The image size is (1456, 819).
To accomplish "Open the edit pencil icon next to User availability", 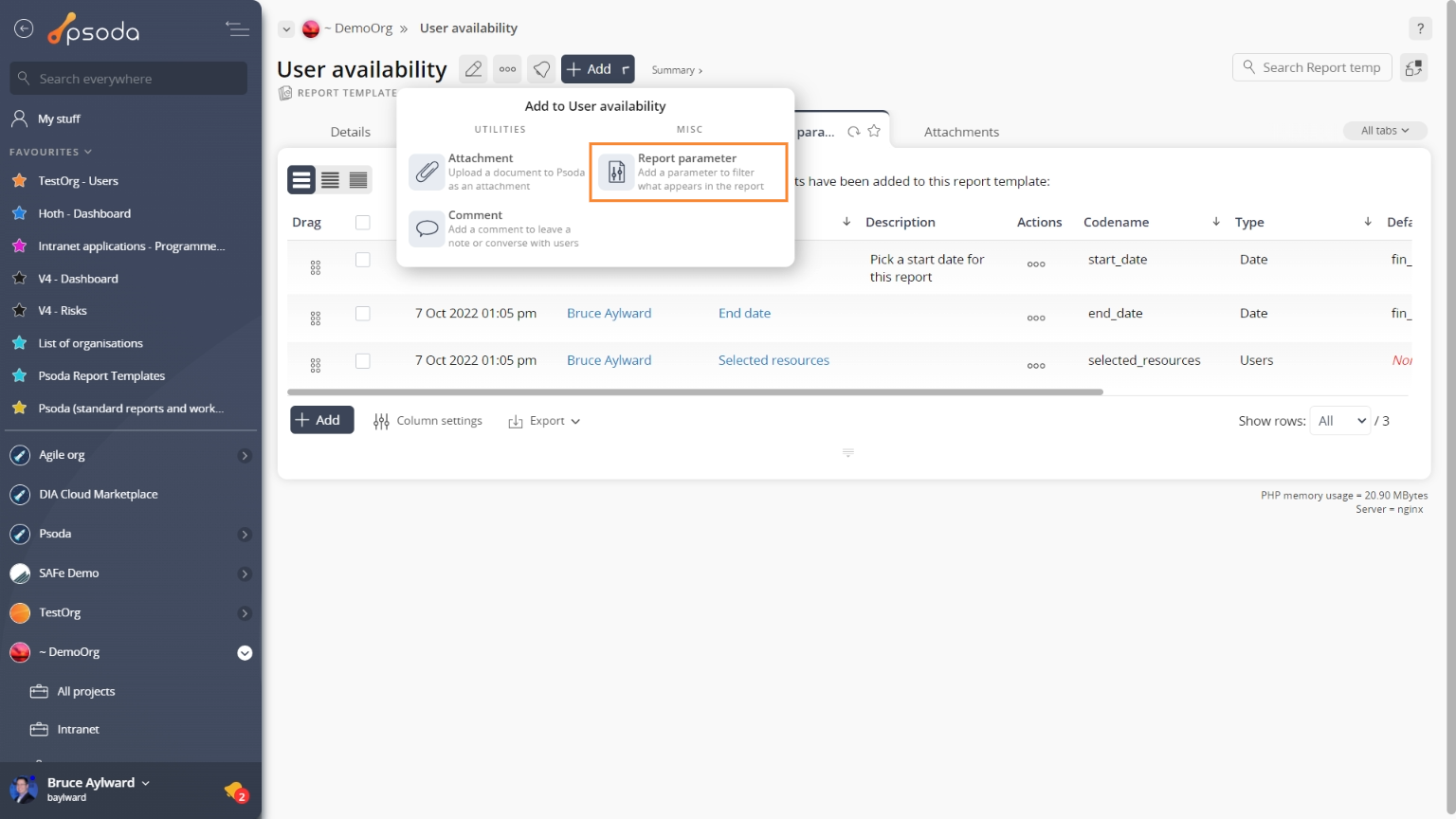I will (473, 69).
